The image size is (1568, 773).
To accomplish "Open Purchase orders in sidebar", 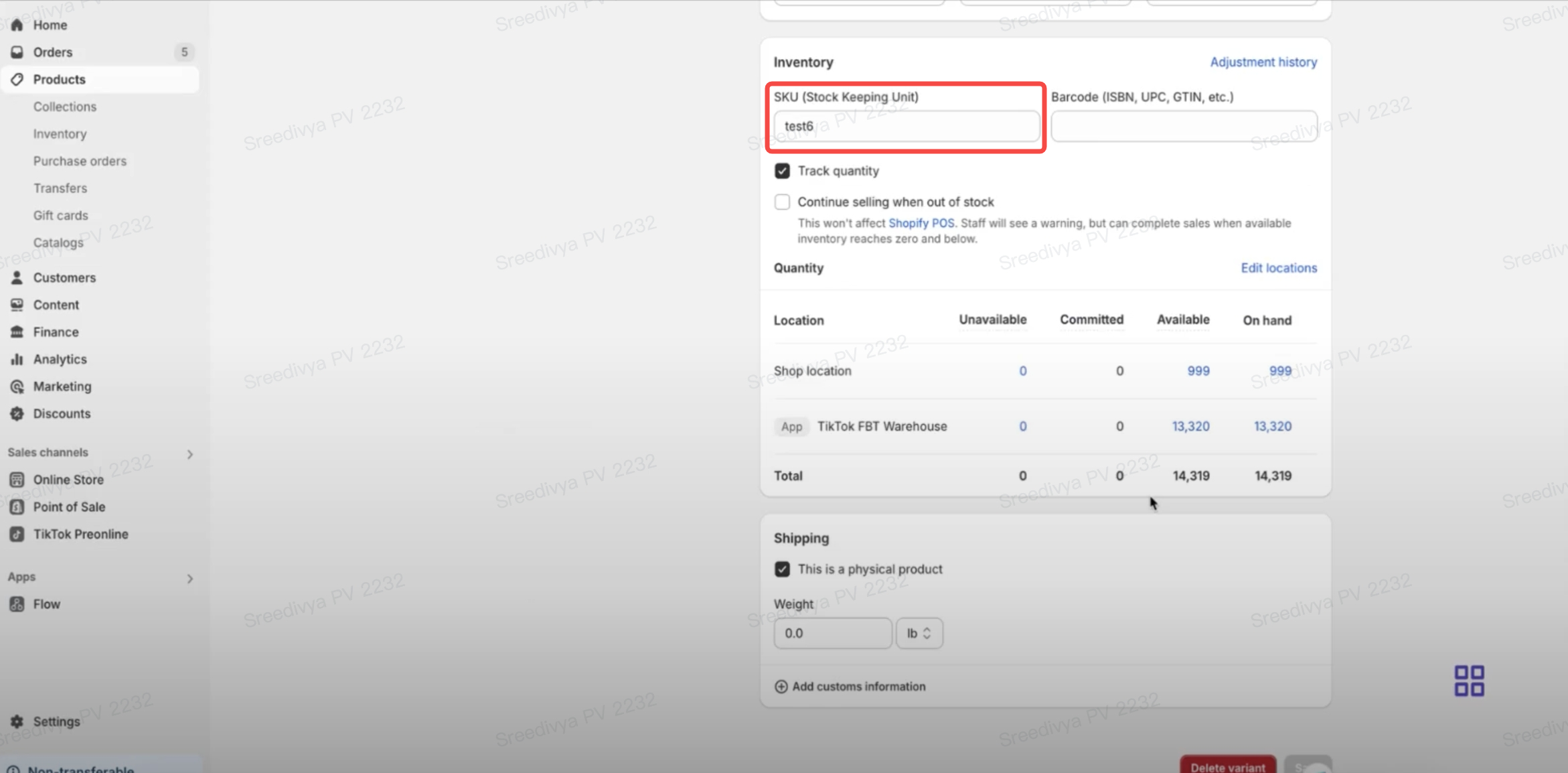I will [80, 161].
